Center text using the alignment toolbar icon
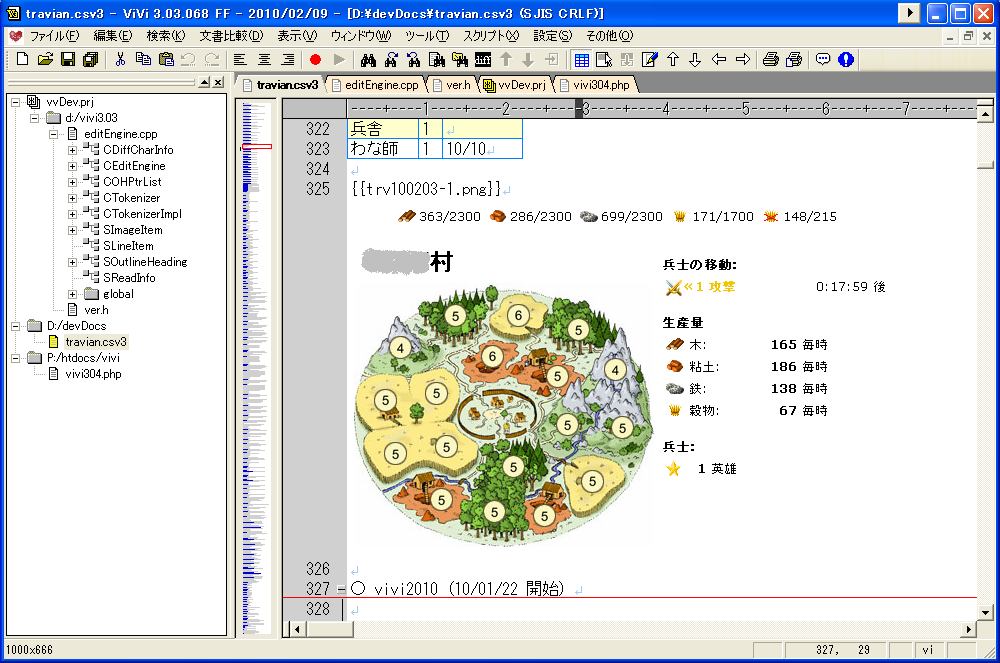Image resolution: width=1000 pixels, height=663 pixels. click(264, 59)
